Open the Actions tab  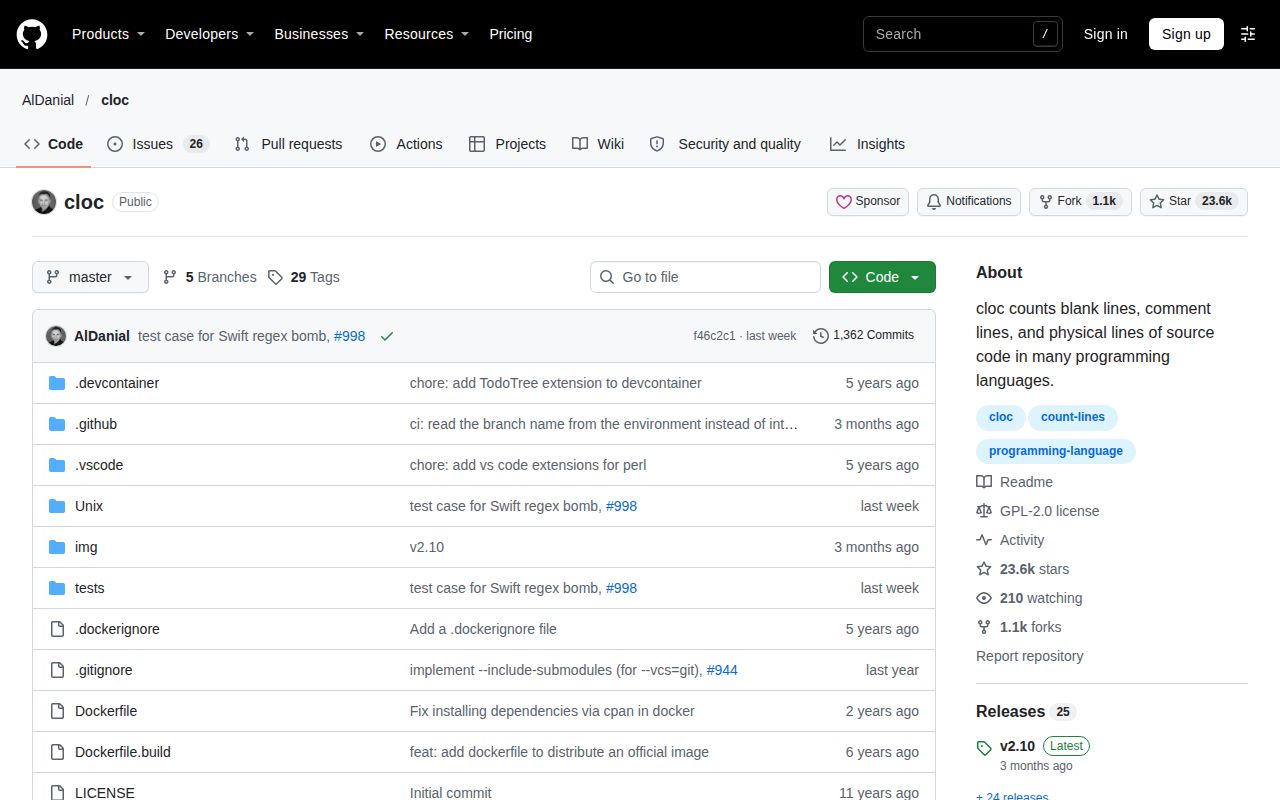[x=406, y=144]
